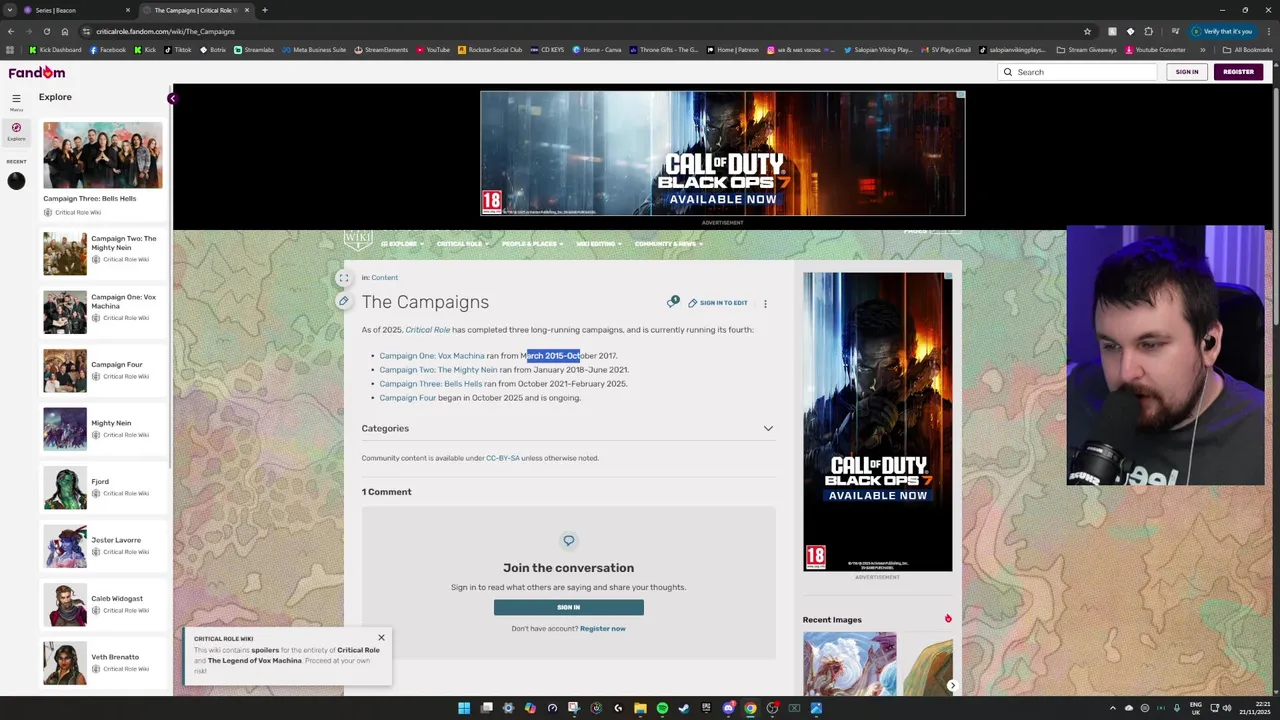Close the Critical Role Wiki spoiler notice
Viewport: 1280px width, 720px height.
pos(381,637)
